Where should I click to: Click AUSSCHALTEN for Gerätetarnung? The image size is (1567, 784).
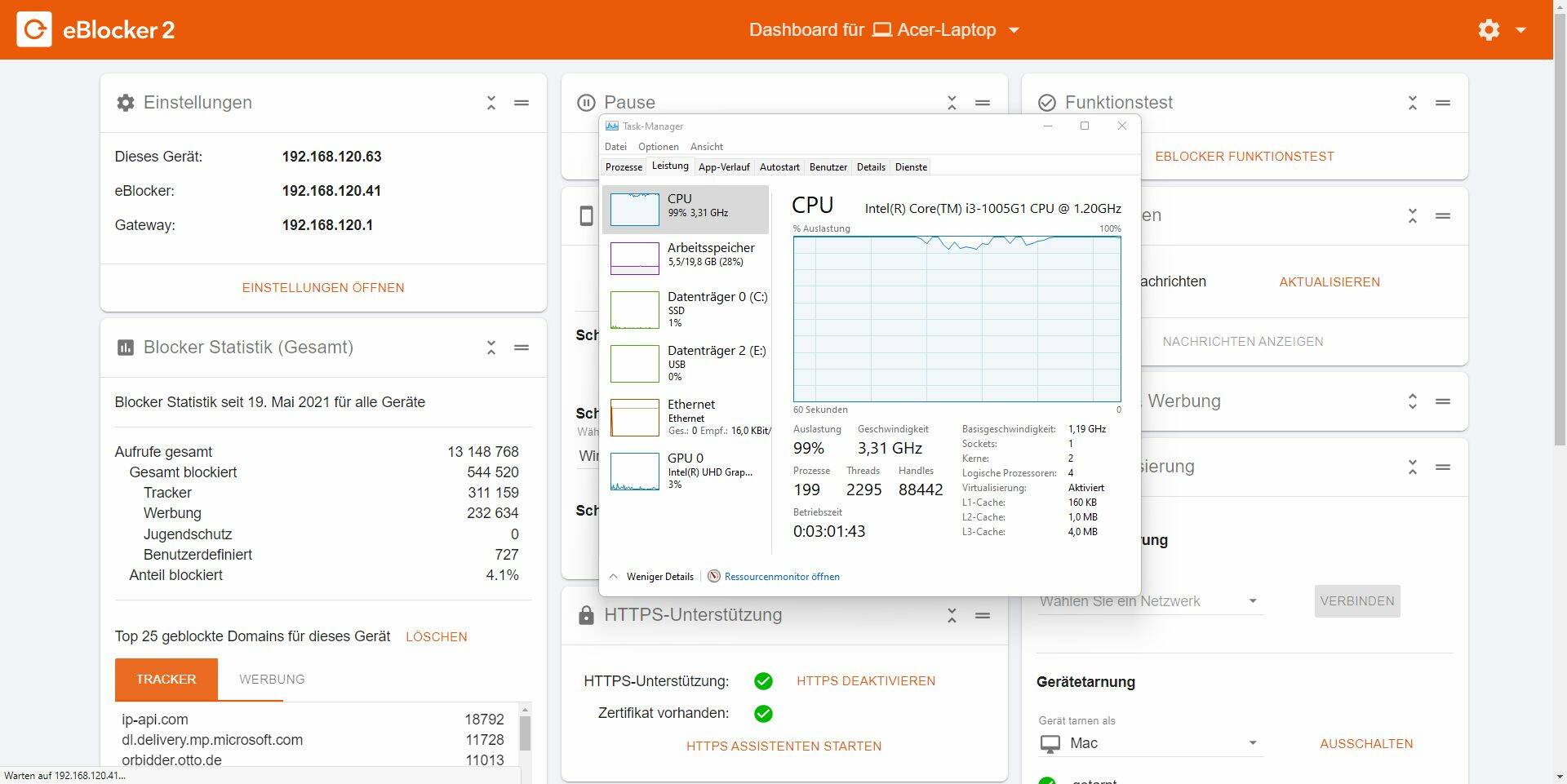coord(1366,744)
